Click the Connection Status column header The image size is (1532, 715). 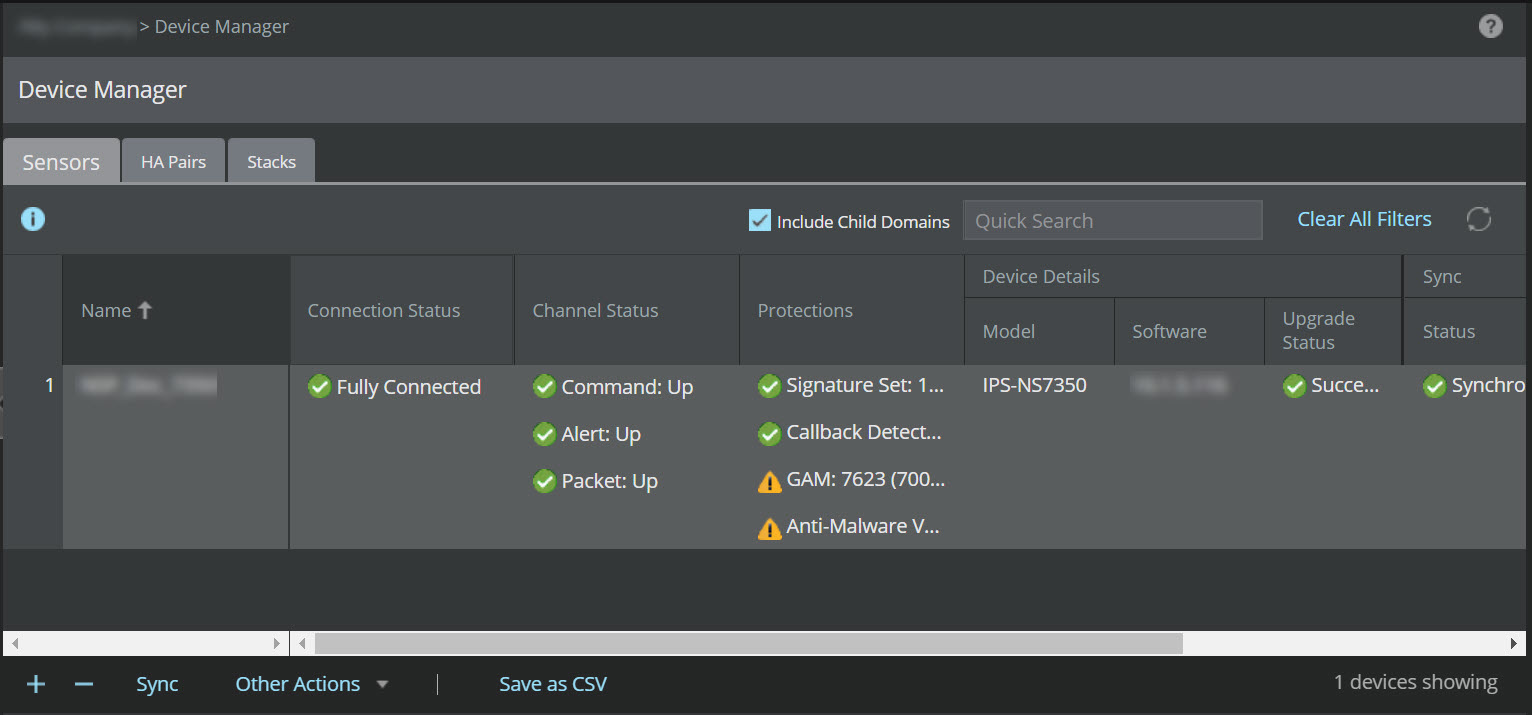tap(402, 310)
